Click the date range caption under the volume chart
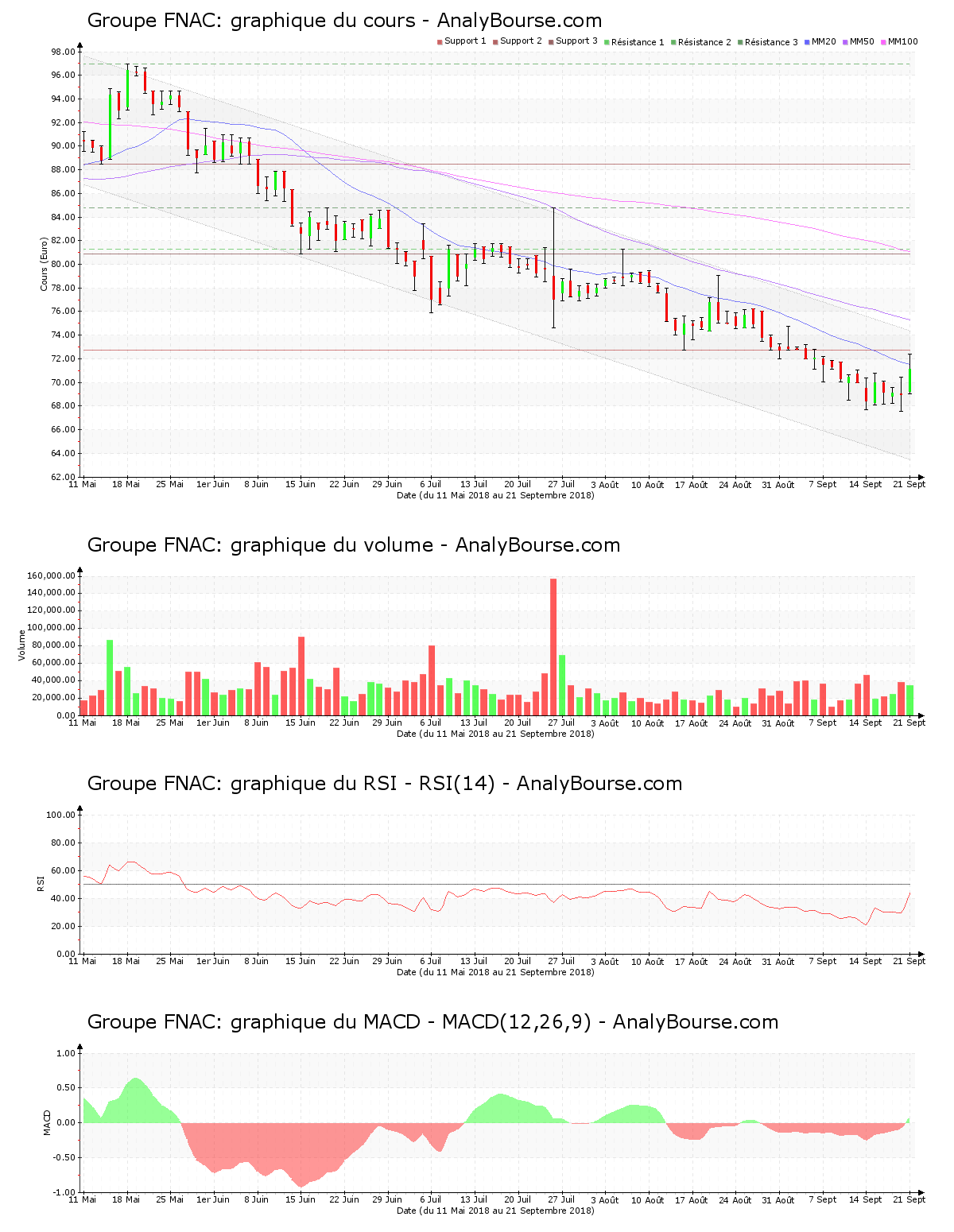The height and width of the screenshot is (1232, 954). click(496, 734)
